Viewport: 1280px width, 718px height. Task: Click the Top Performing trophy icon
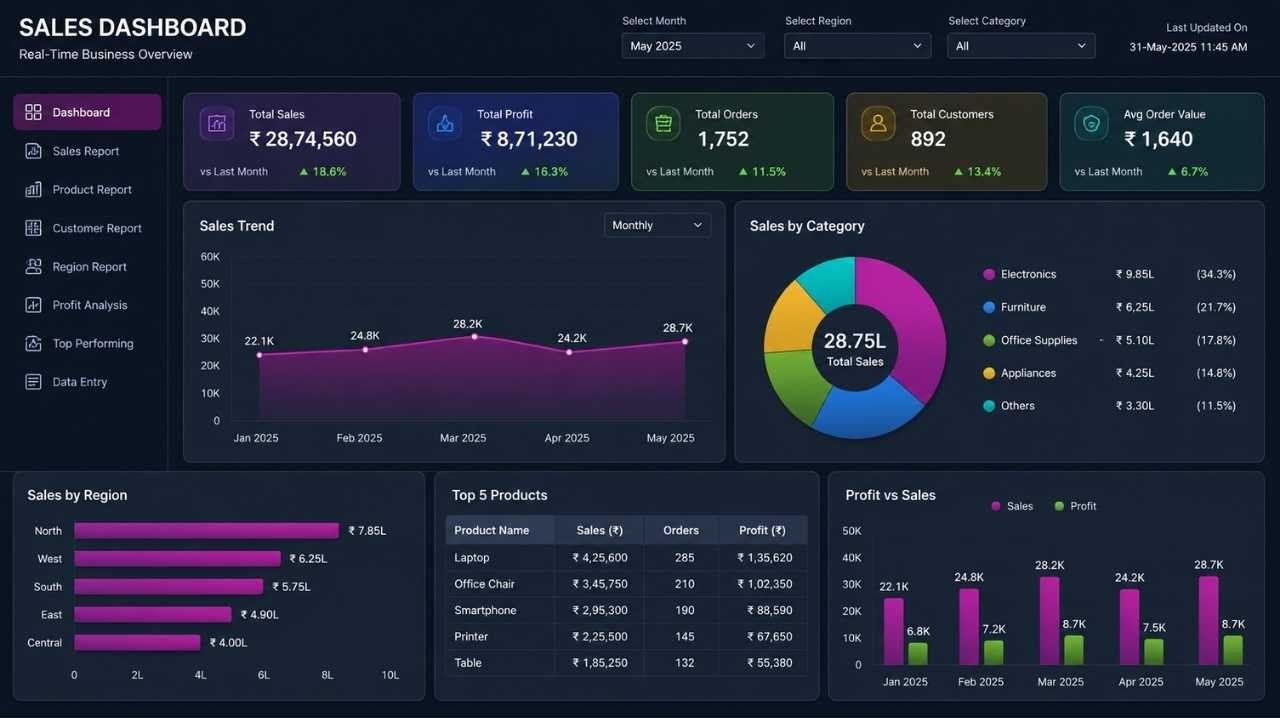tap(33, 343)
